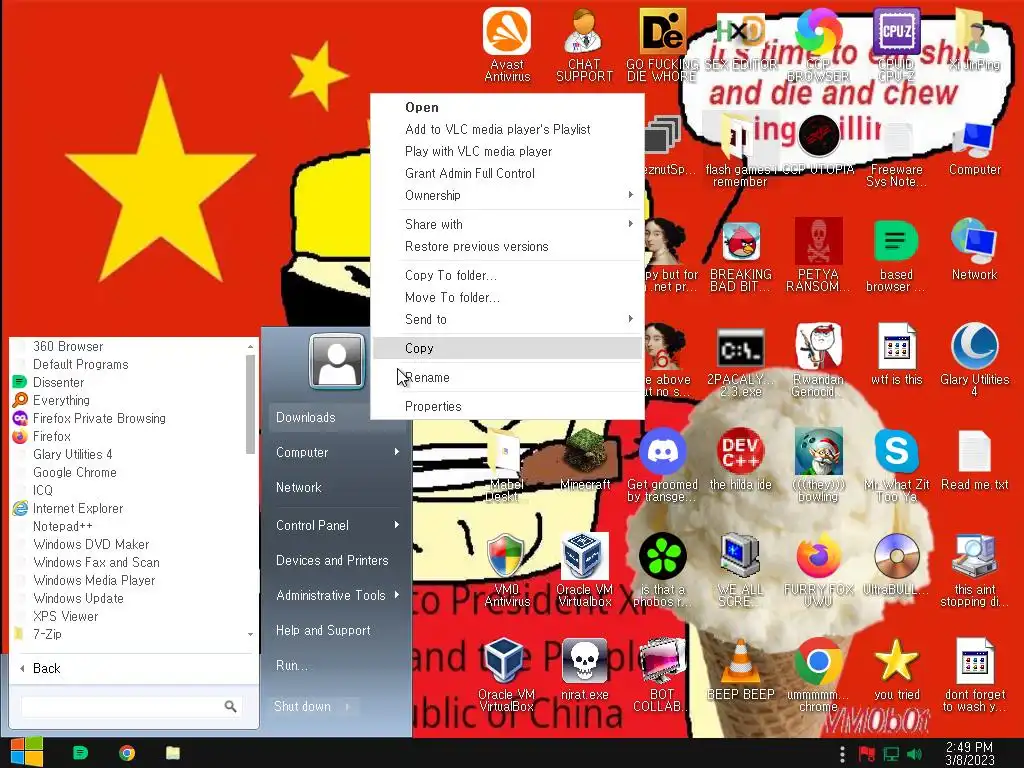Image resolution: width=1024 pixels, height=768 pixels.
Task: Open the based browser desktop icon
Action: click(896, 255)
